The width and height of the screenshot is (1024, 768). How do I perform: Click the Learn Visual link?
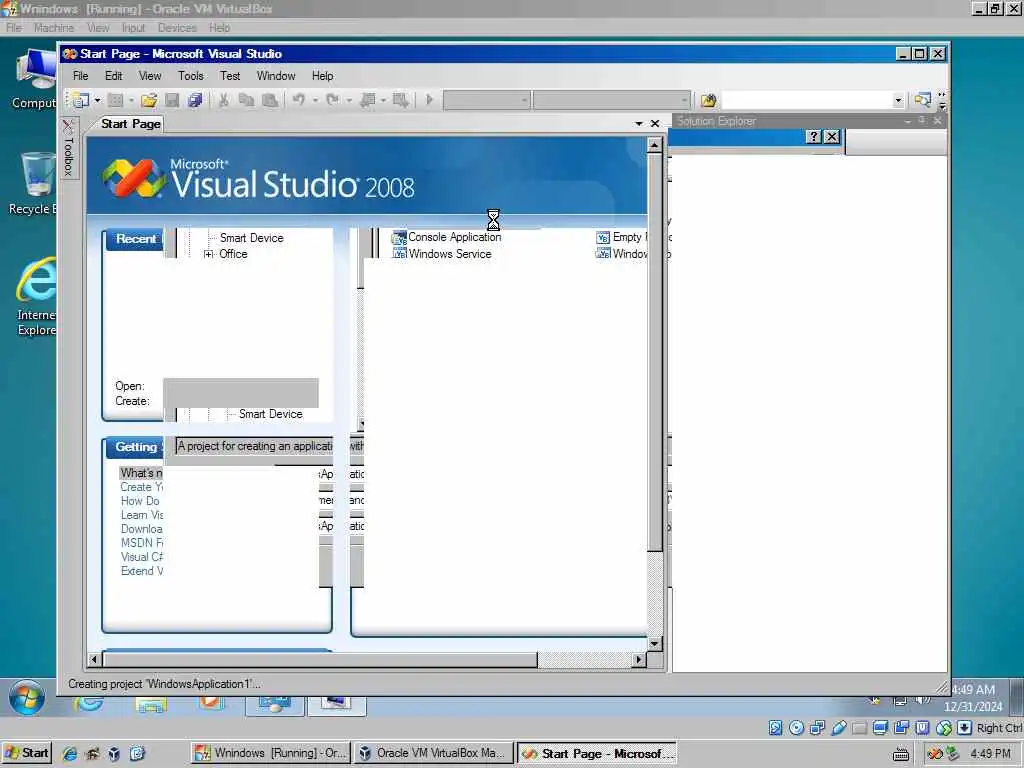(142, 515)
